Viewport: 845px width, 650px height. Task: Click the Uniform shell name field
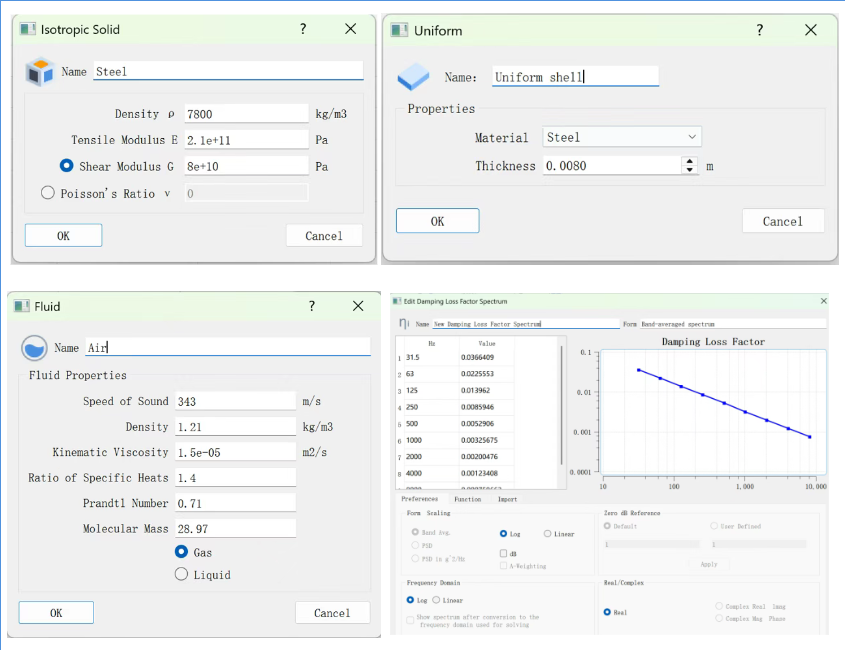pos(576,77)
